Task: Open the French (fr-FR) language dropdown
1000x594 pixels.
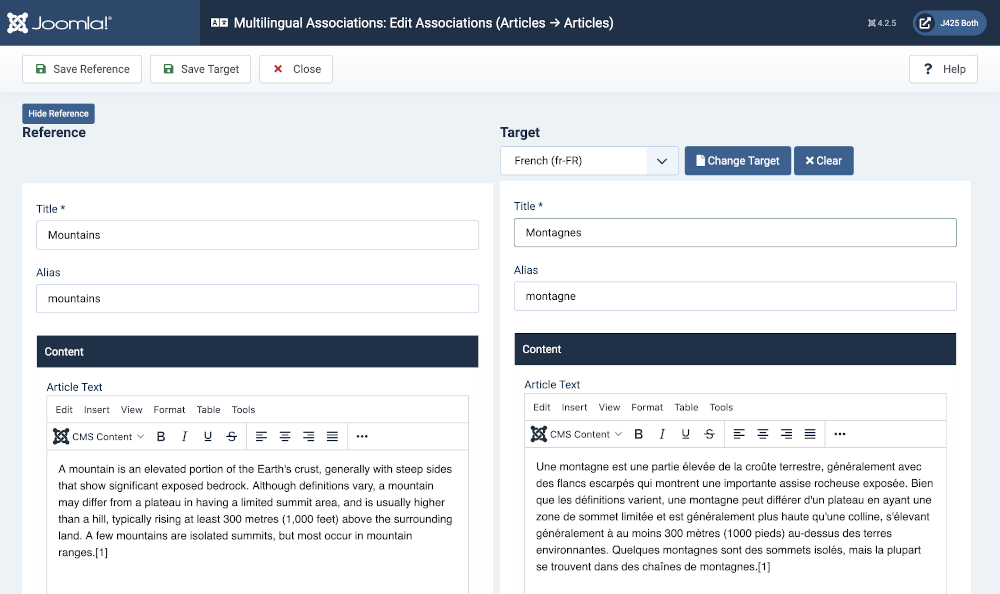Action: (588, 160)
